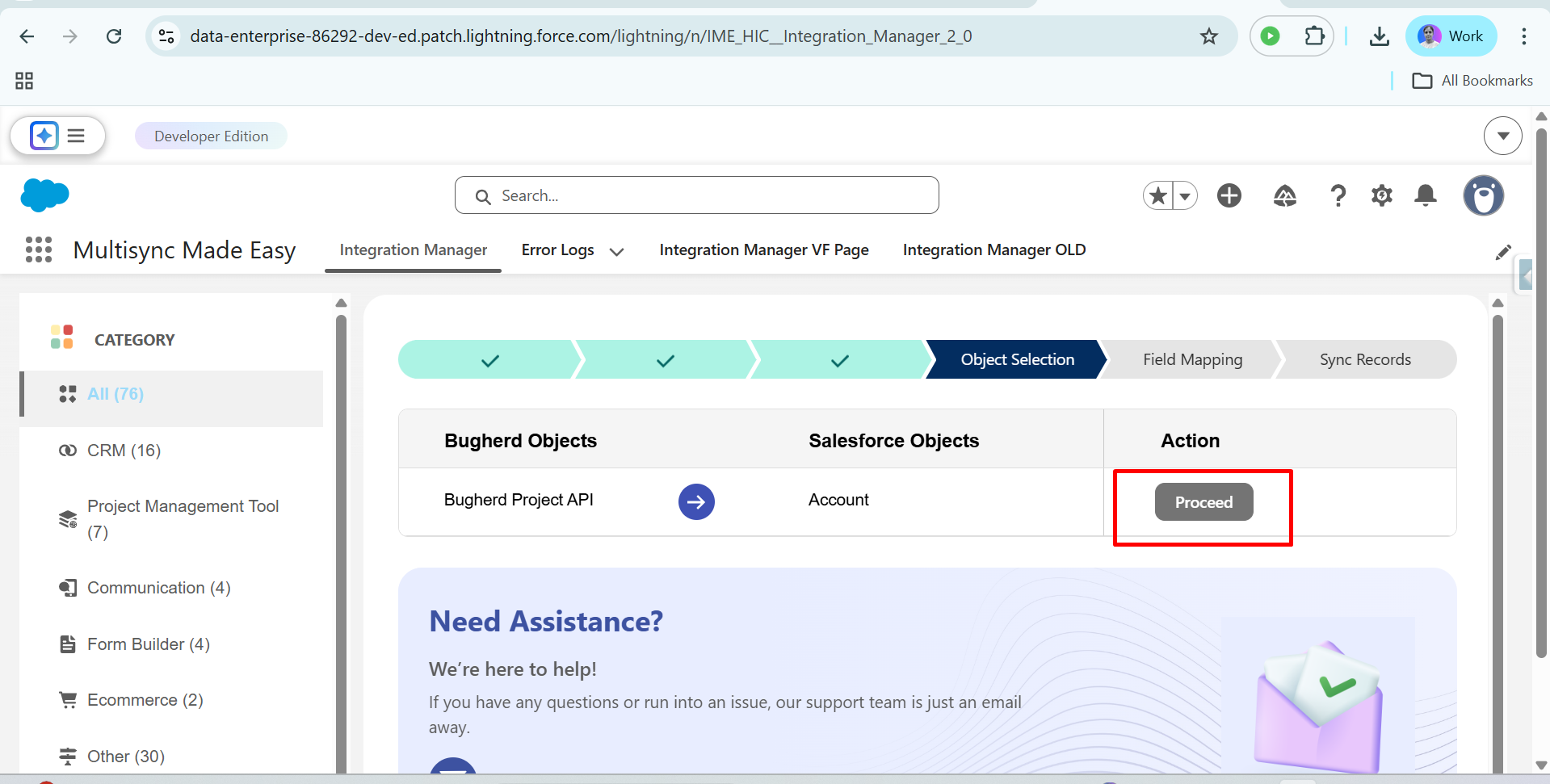The height and width of the screenshot is (784, 1550).
Task: Open the Favorites star icon
Action: tap(1157, 195)
